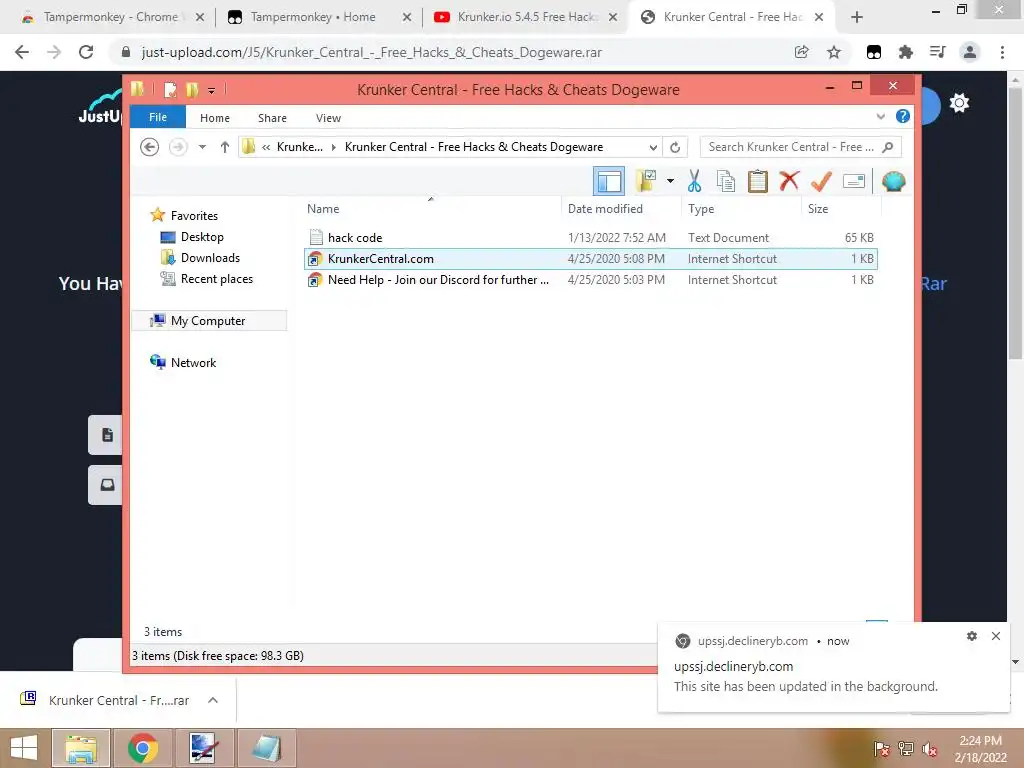Click the Cut scissors icon

tap(694, 181)
